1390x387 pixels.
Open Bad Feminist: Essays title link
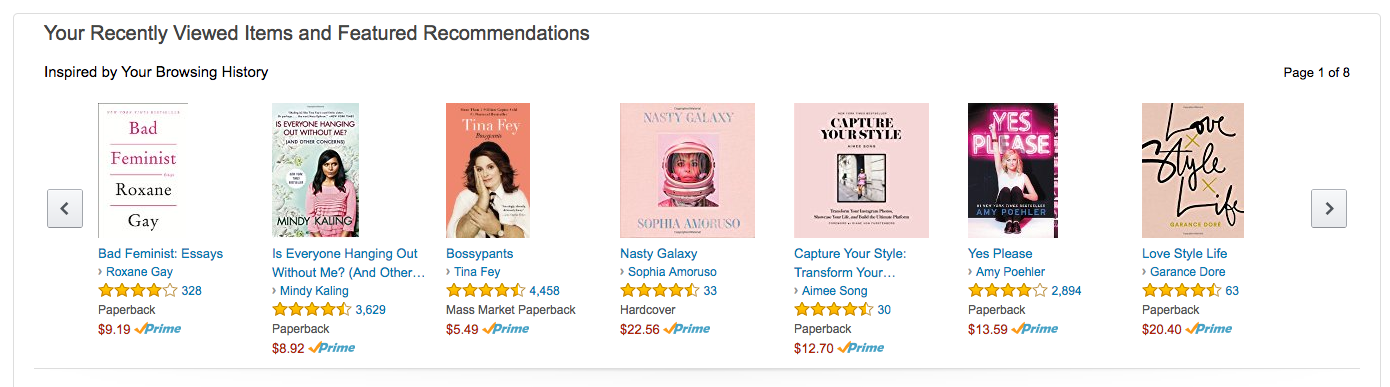point(160,254)
